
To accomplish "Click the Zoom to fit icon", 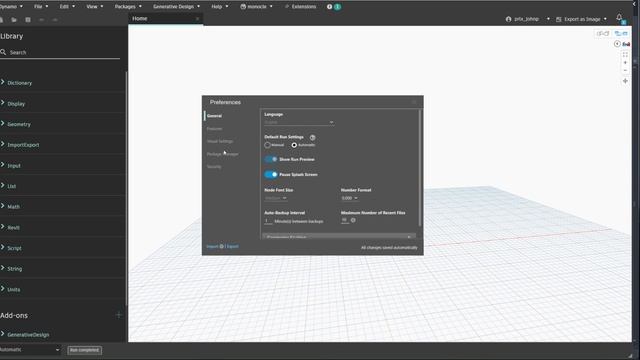I will [x=625, y=54].
